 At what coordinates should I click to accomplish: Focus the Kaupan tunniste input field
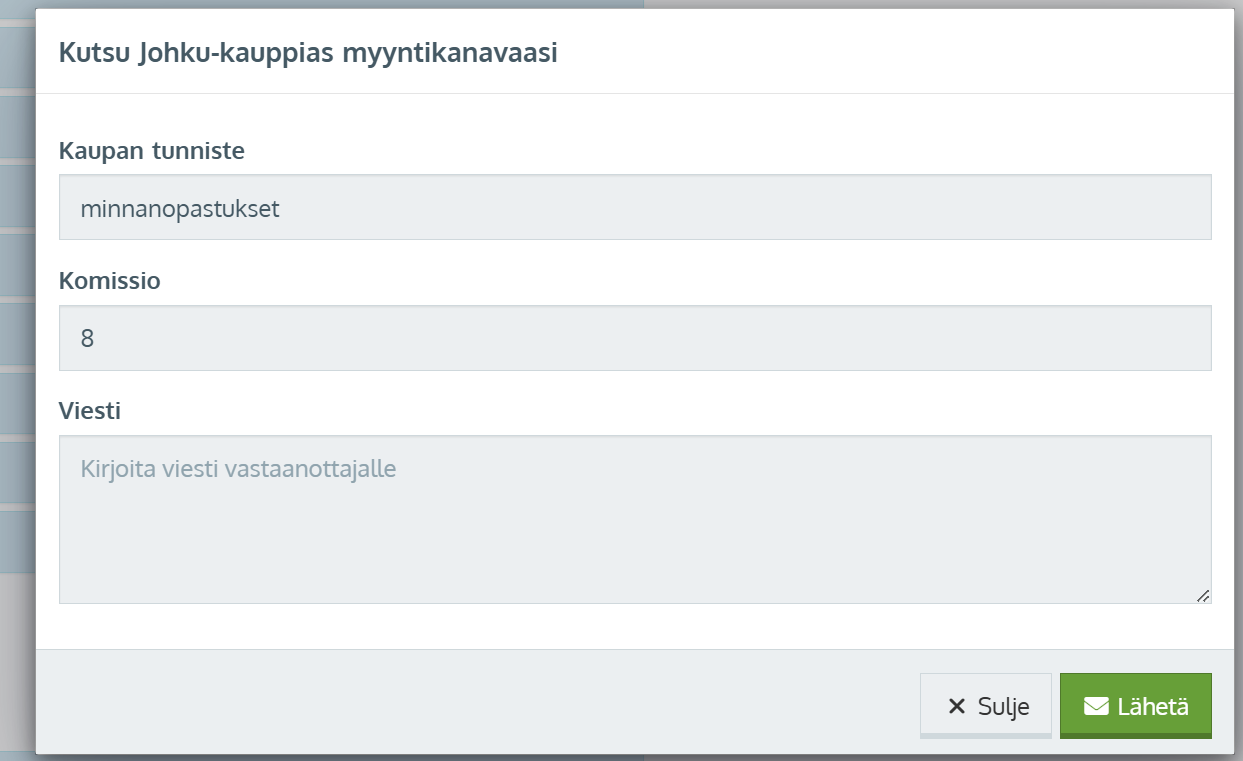click(x=635, y=208)
